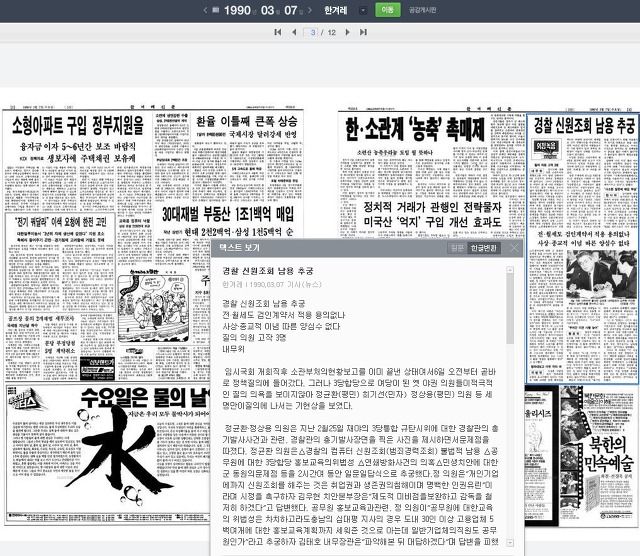Open 수요일은 물의 날 advertisement

point(108,454)
